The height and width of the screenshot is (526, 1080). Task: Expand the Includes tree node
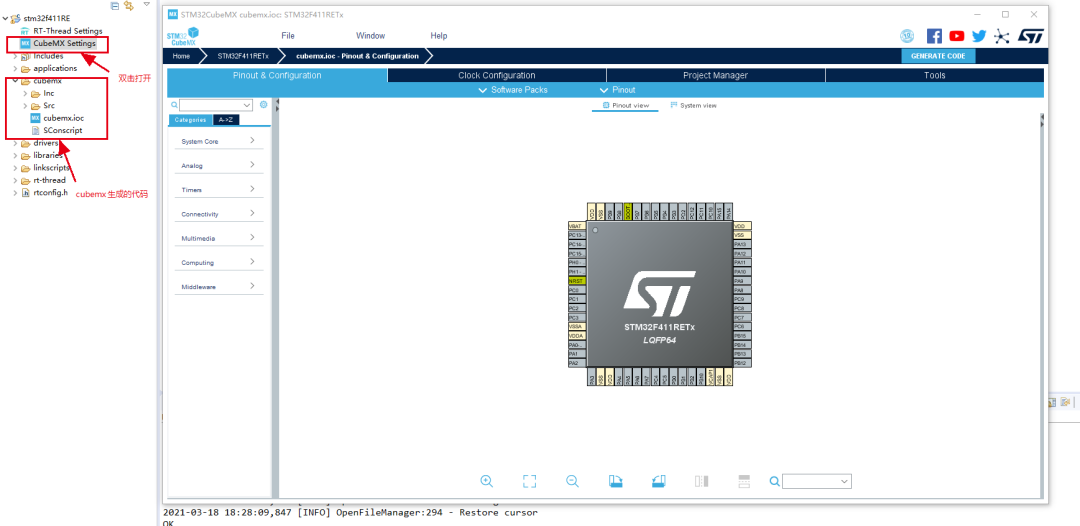pyautogui.click(x=15, y=56)
